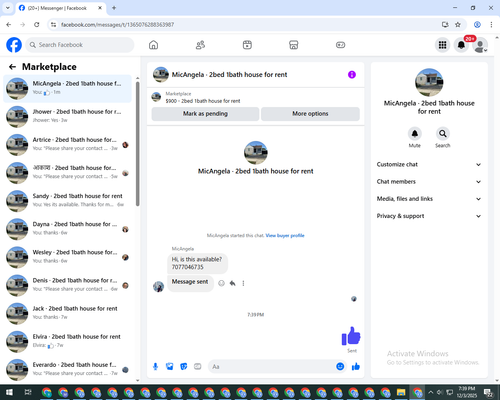The height and width of the screenshot is (400, 500).
Task: Click the browser address bar URL
Action: [x=117, y=25]
